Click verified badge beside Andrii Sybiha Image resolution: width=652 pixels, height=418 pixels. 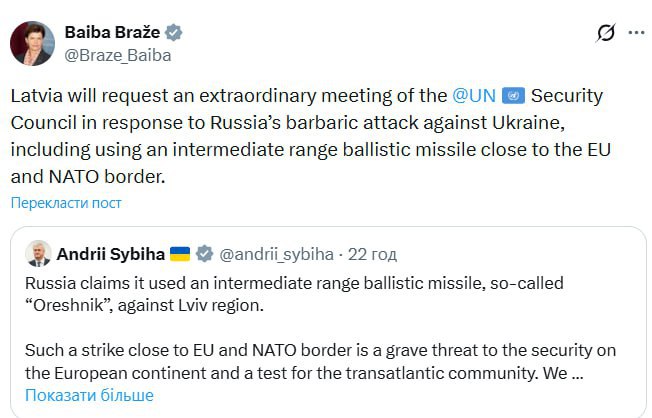tap(205, 252)
